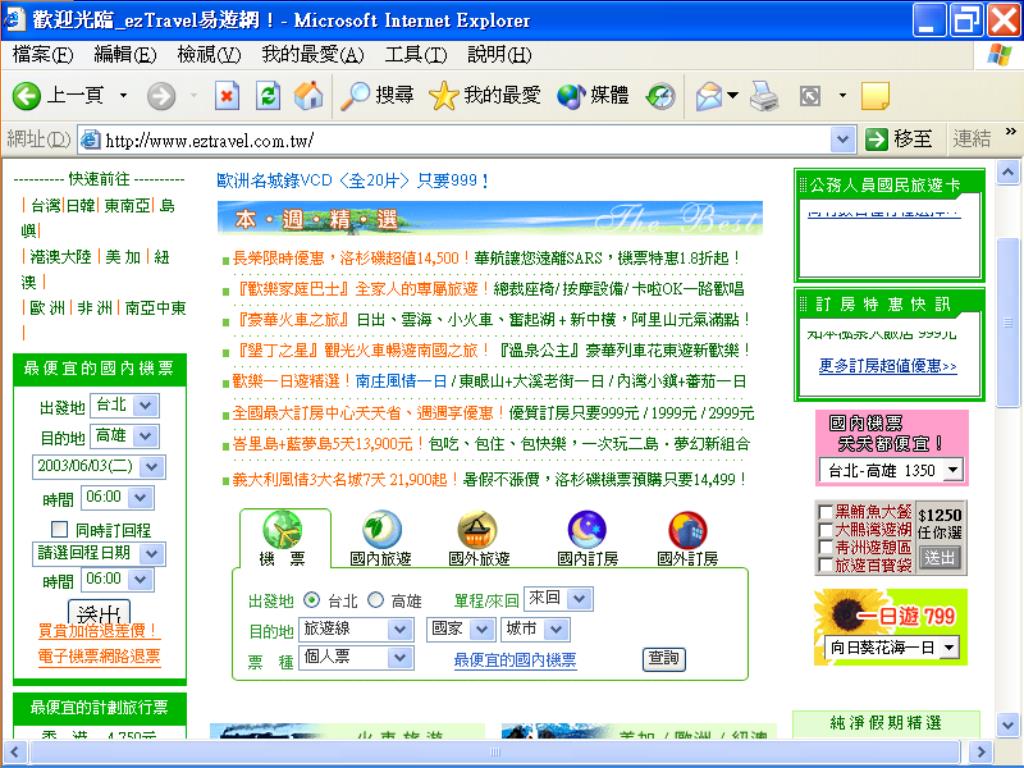Stop page loading with the red X icon
The image size is (1024, 768).
[x=227, y=96]
